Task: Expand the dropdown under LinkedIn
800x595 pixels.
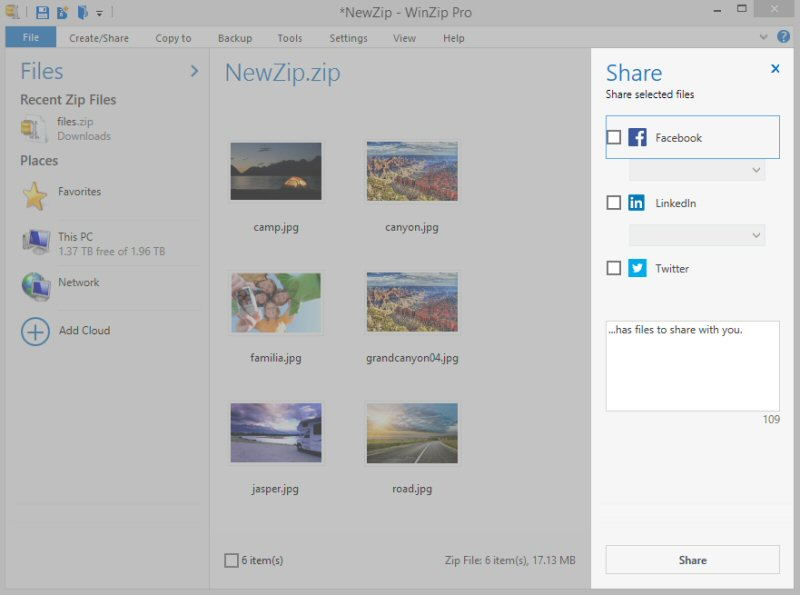Action: pos(696,235)
